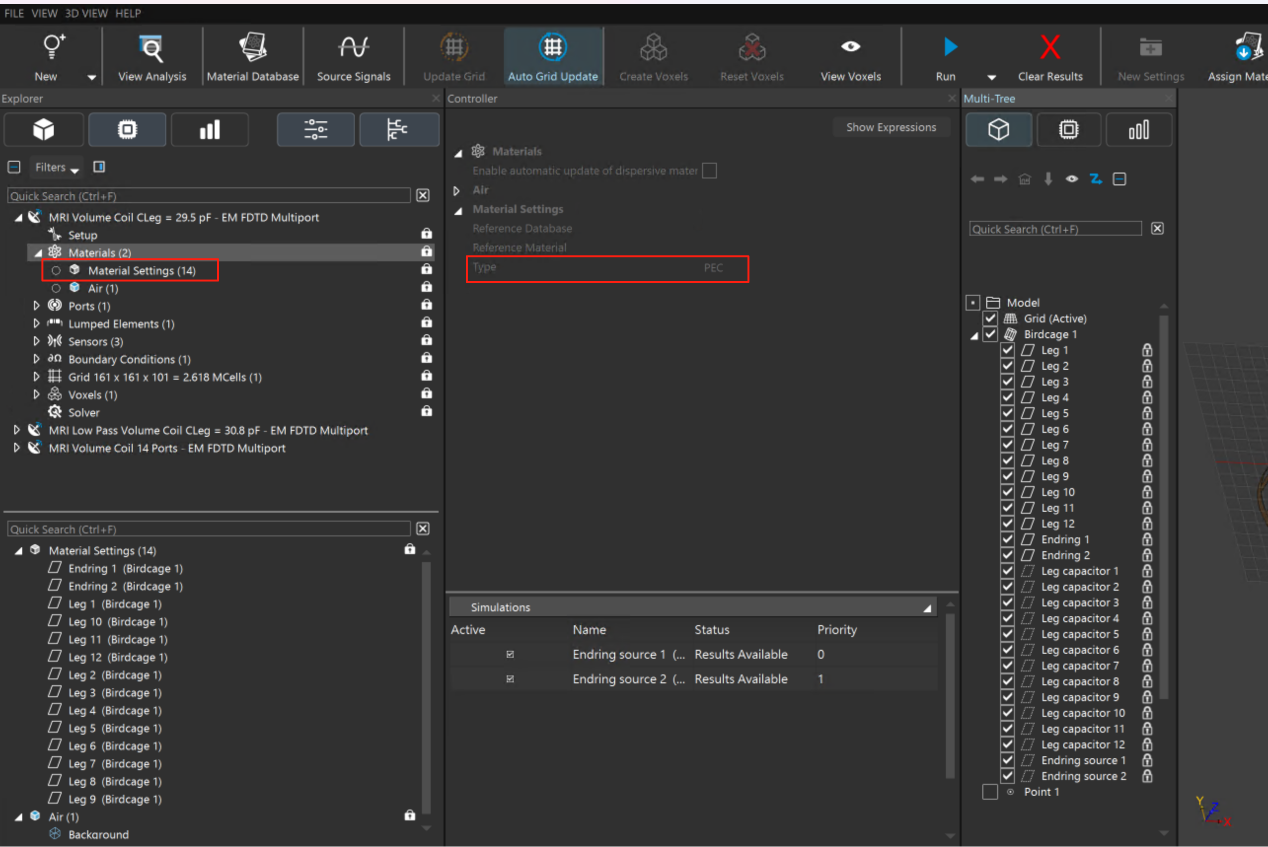Run the simulation with the Run icon
Image resolution: width=1268 pixels, height=847 pixels.
(x=949, y=47)
